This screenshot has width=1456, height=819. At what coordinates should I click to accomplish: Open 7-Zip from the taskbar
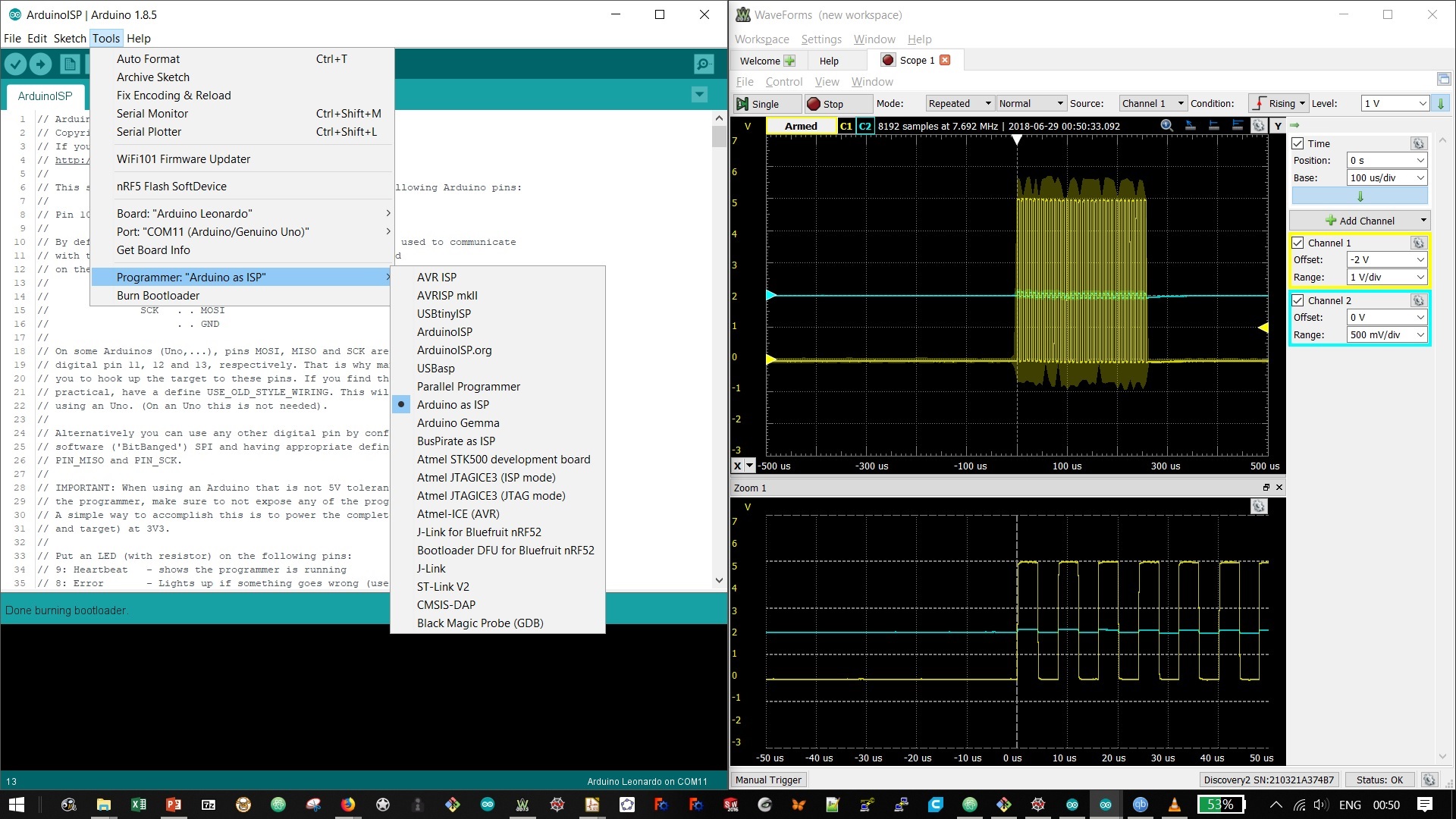[x=209, y=805]
